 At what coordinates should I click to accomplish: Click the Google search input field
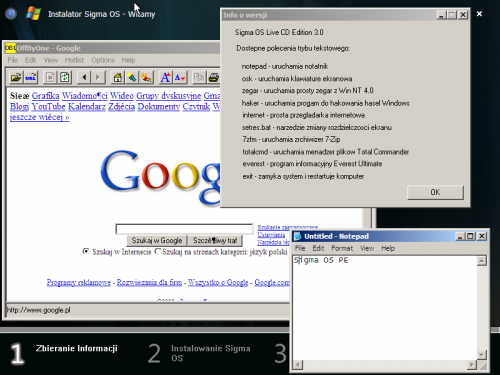pos(184,229)
